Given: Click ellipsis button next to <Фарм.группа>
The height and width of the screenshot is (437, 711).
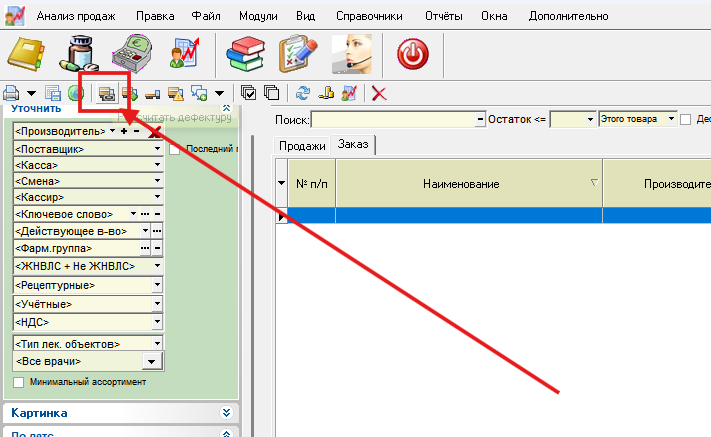Looking at the screenshot, I should click(145, 248).
